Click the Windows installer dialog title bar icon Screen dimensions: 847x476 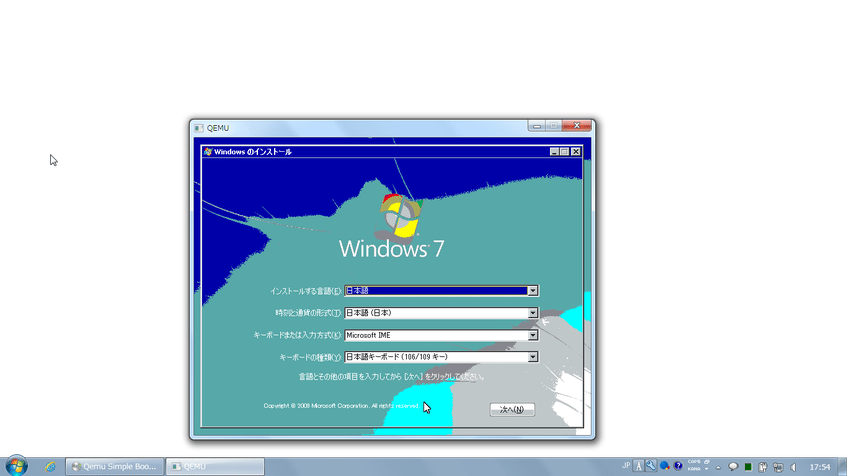pyautogui.click(x=208, y=152)
